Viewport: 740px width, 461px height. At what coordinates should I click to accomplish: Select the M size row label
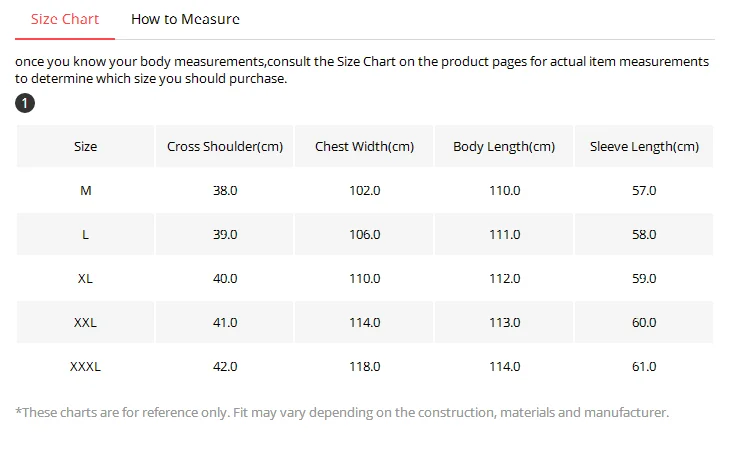coord(85,191)
